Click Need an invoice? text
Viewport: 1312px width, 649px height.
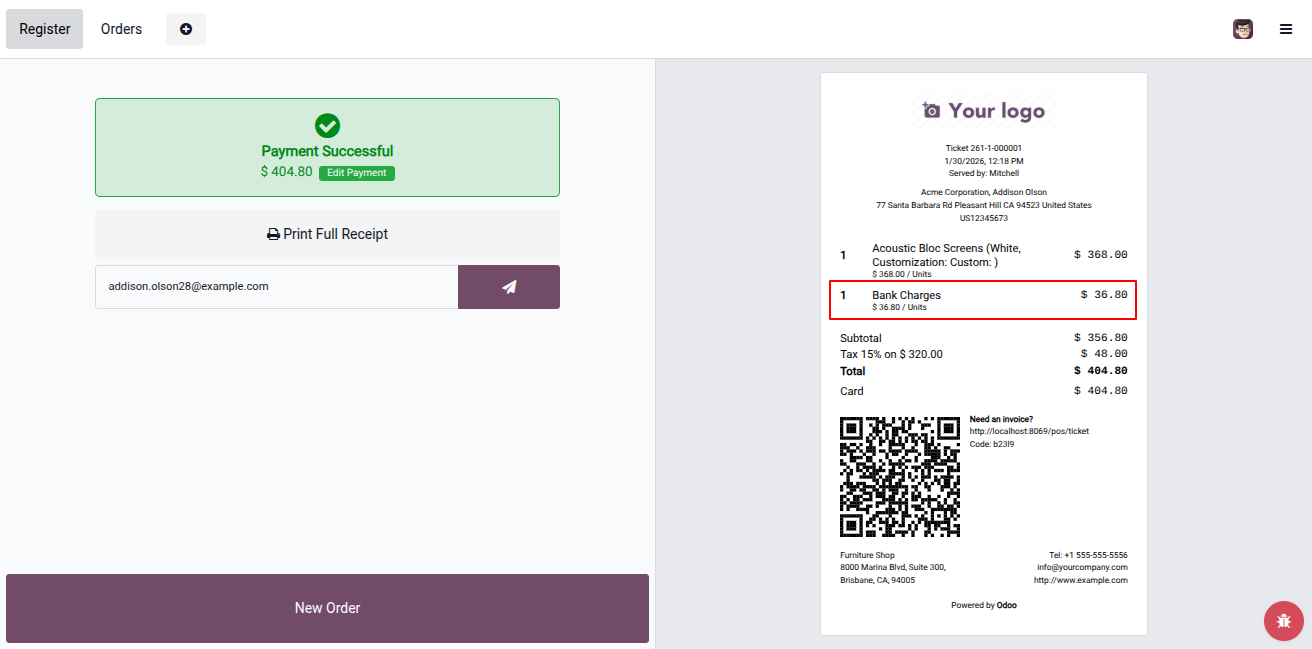click(x=1001, y=419)
